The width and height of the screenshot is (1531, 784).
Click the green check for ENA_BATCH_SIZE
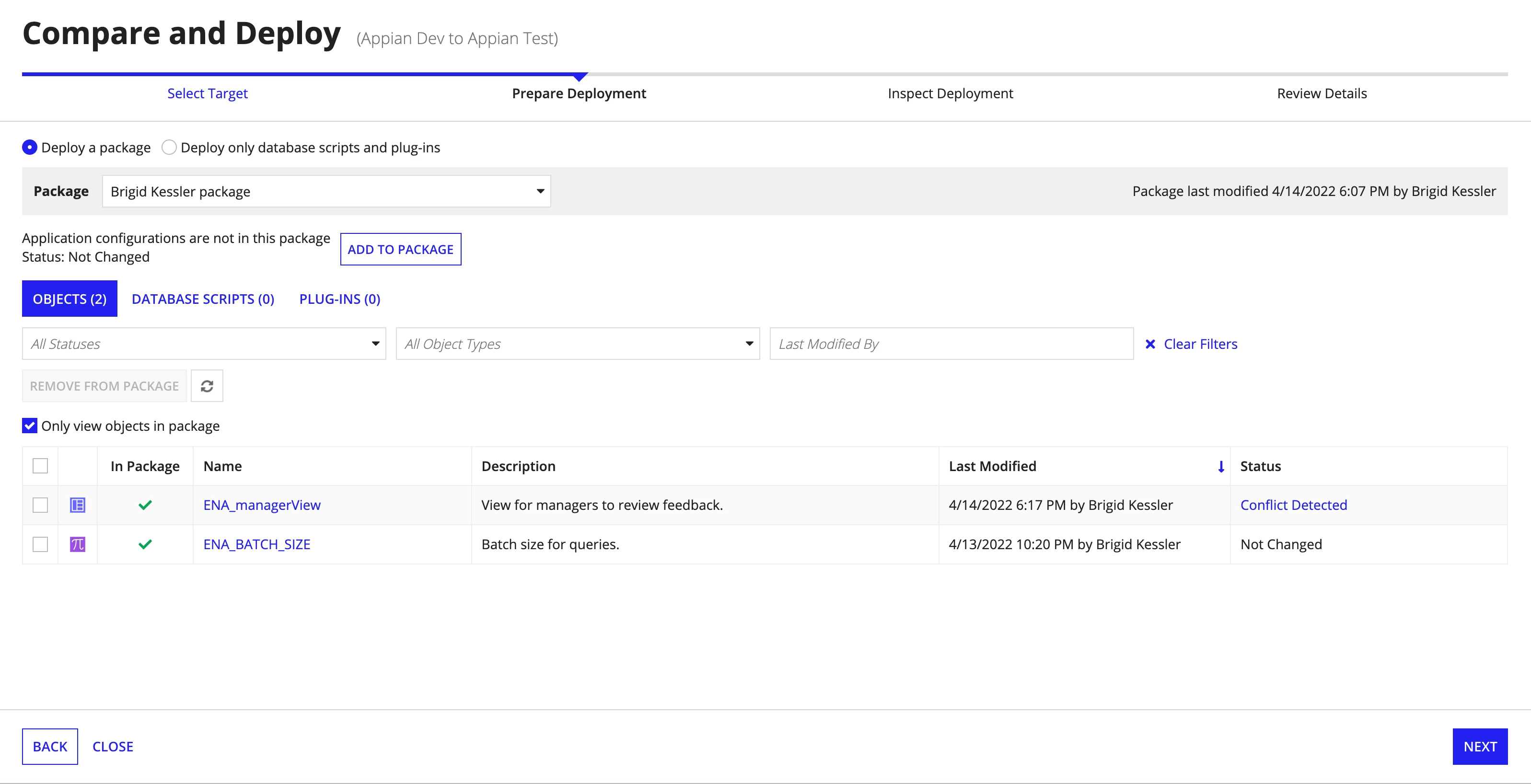[145, 544]
